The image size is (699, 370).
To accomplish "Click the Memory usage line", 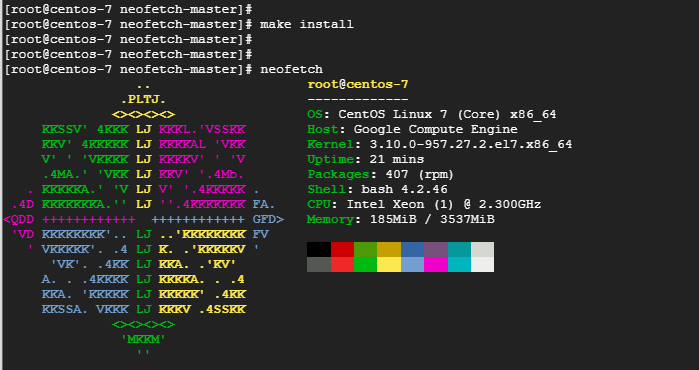I will pos(401,219).
